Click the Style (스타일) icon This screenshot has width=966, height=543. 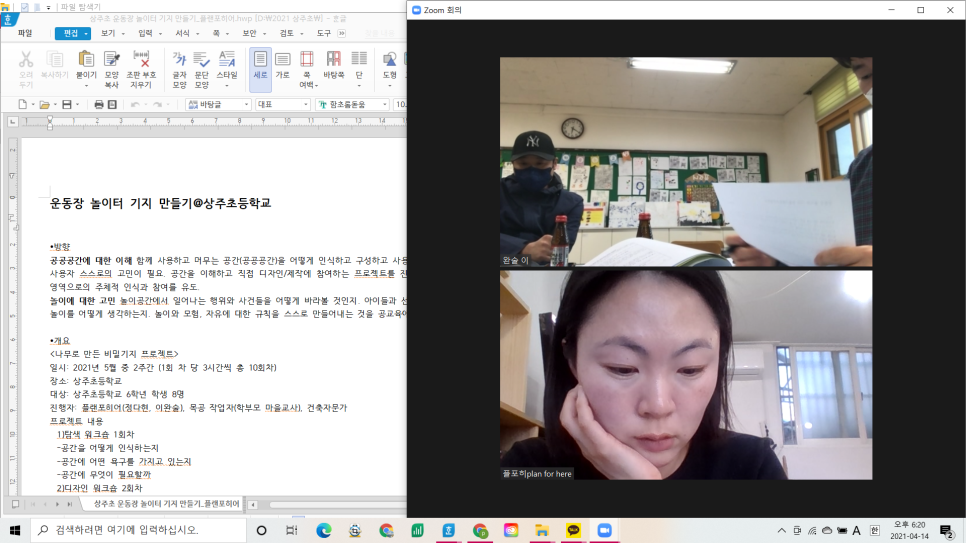227,60
